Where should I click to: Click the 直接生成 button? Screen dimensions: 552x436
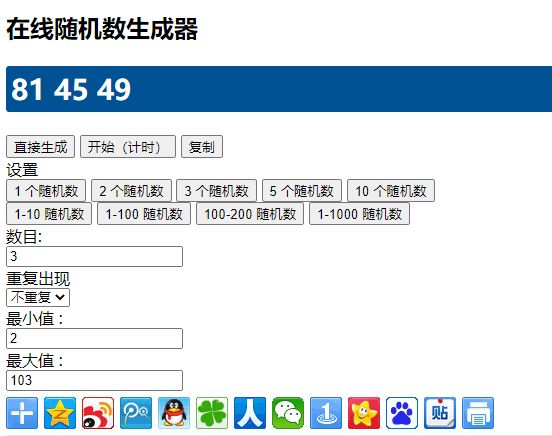(40, 147)
